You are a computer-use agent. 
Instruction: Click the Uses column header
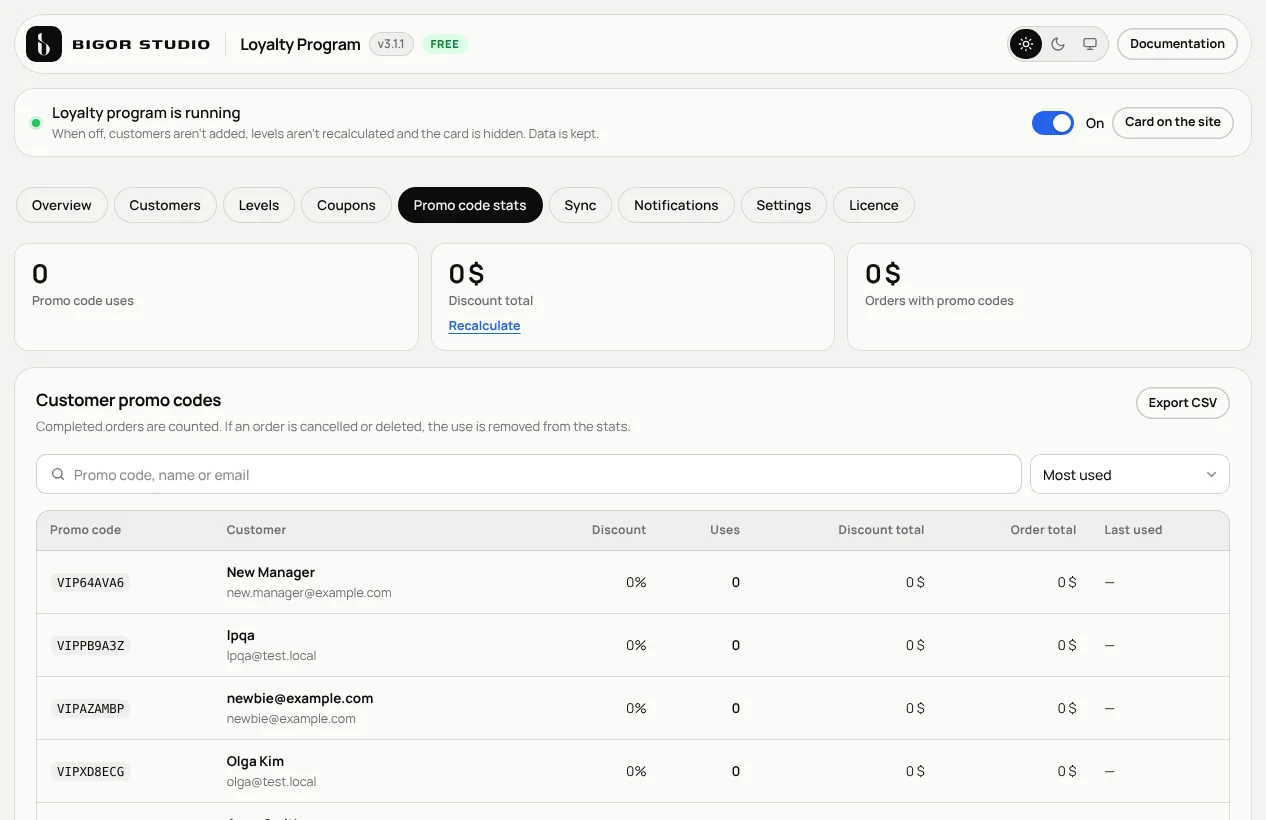point(725,530)
